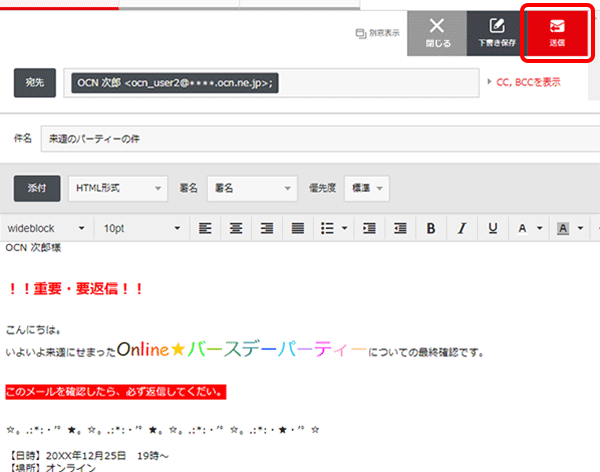The image size is (600, 472).
Task: Click the 下書き保存 save draft button
Action: point(497,33)
